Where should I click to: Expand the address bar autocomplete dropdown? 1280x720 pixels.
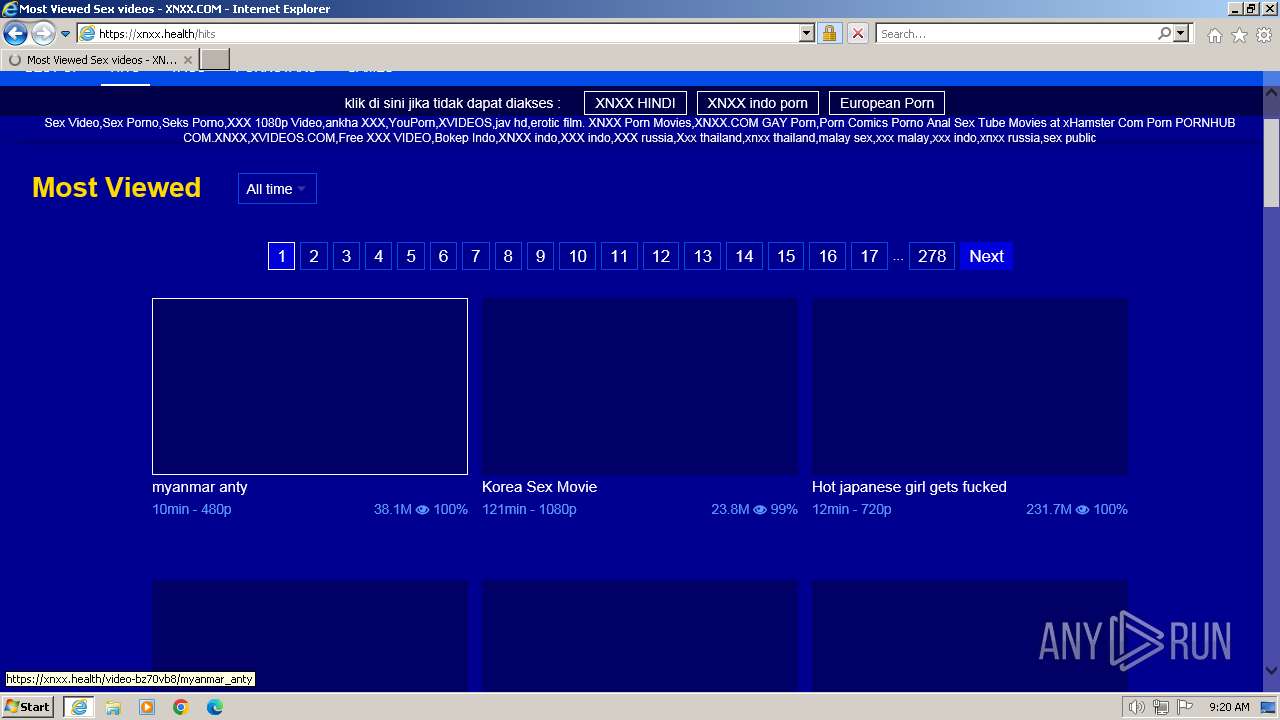click(807, 34)
